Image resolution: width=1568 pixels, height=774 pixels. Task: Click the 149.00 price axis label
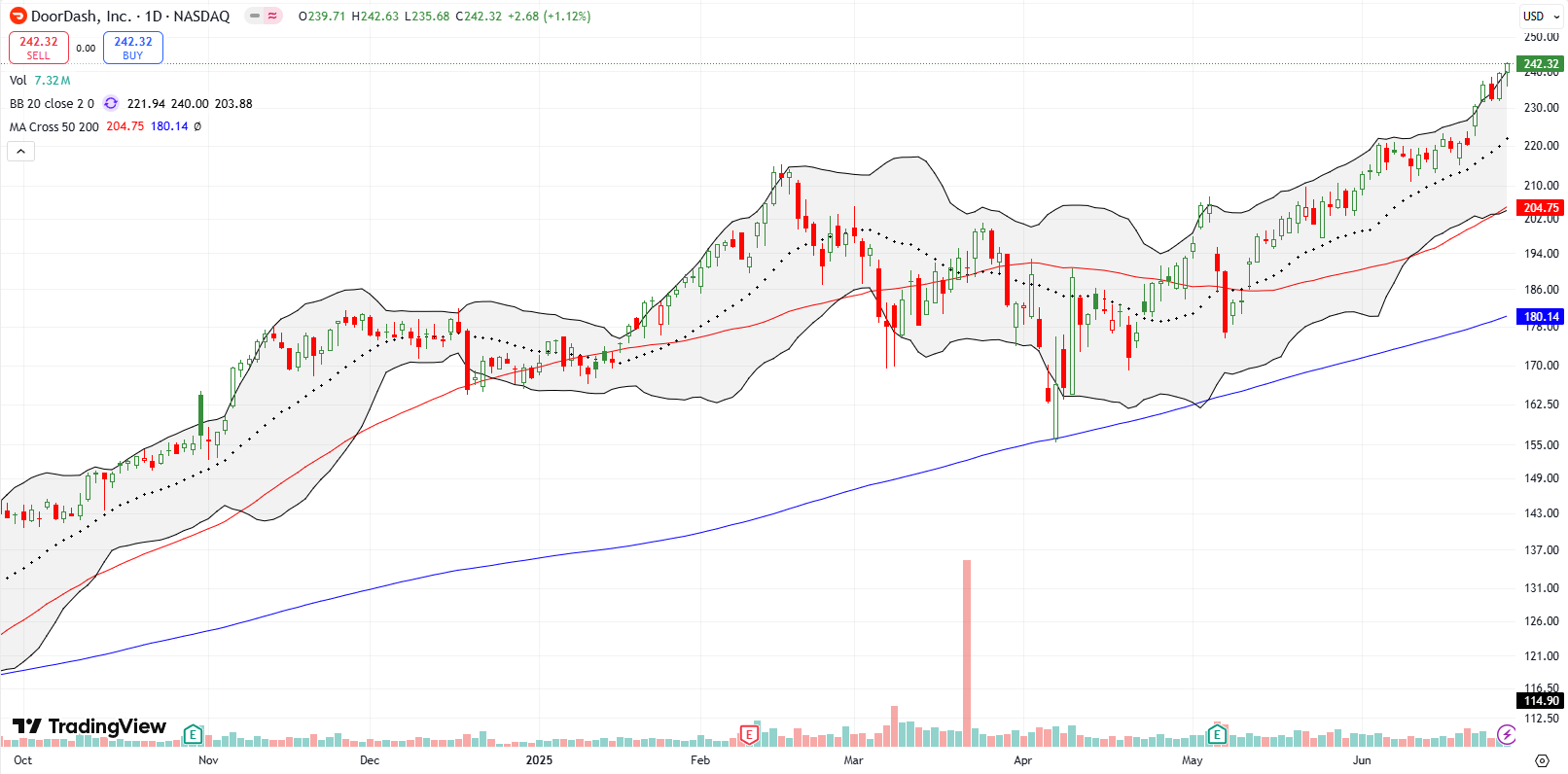(x=1541, y=478)
